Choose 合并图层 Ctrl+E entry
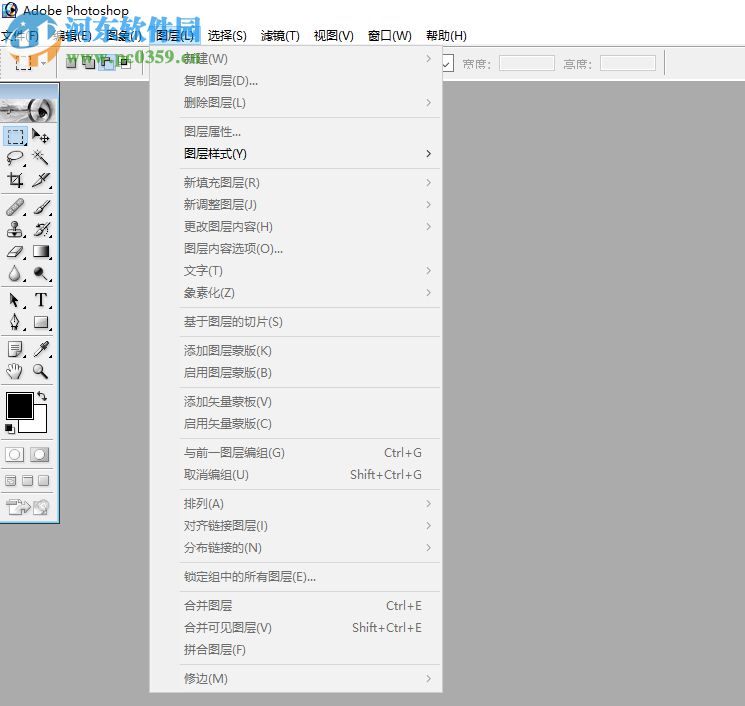Image resolution: width=745 pixels, height=706 pixels. click(x=296, y=606)
